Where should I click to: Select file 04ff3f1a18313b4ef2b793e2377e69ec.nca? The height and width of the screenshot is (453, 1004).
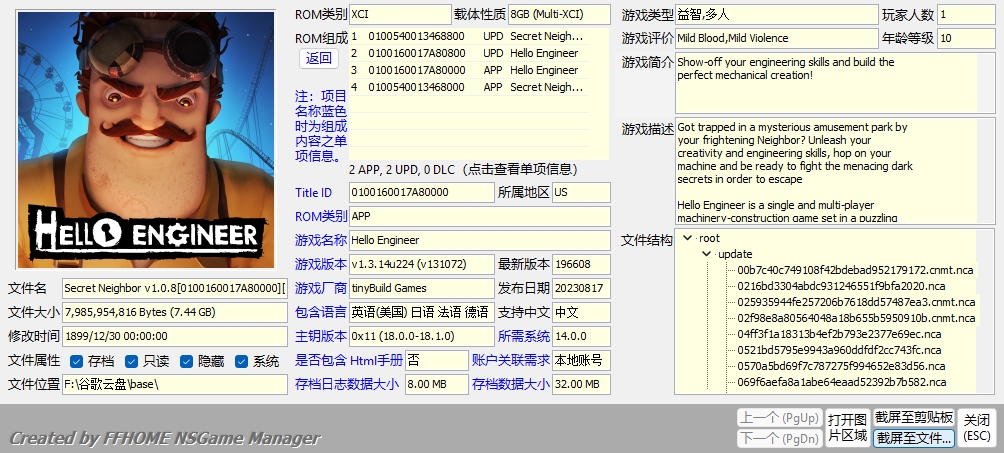pos(839,334)
